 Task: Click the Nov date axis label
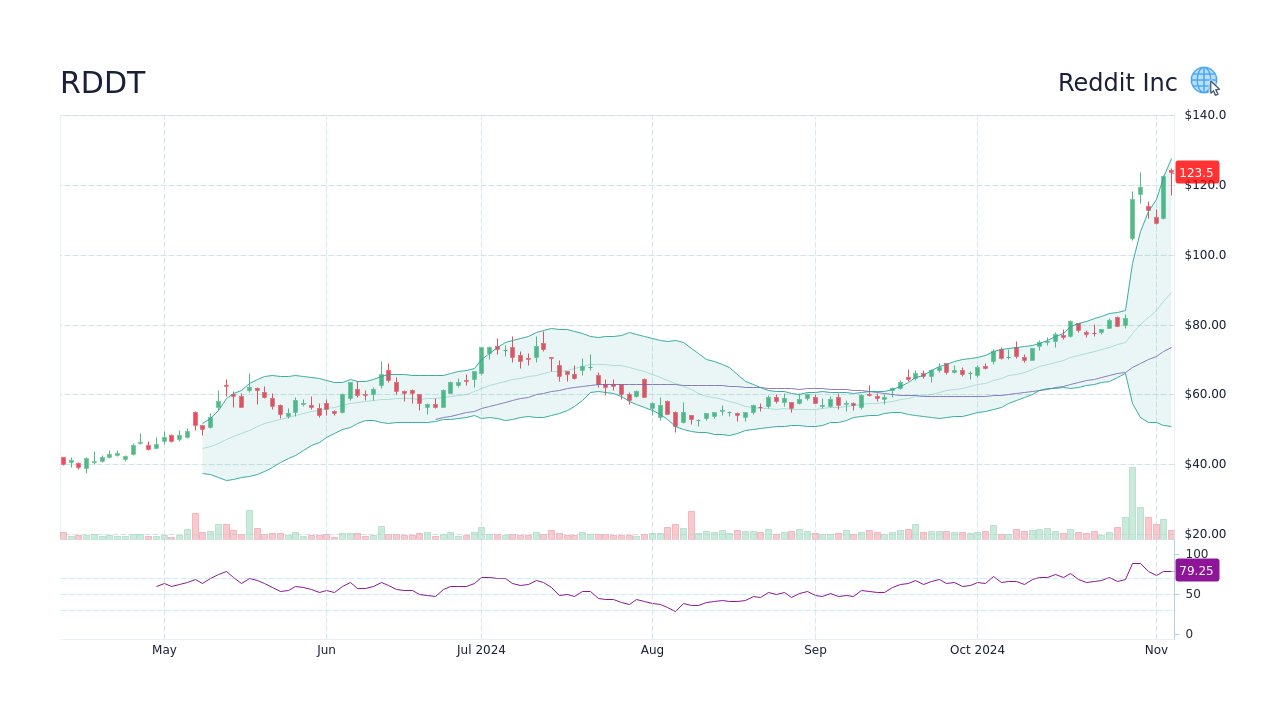coord(1156,650)
